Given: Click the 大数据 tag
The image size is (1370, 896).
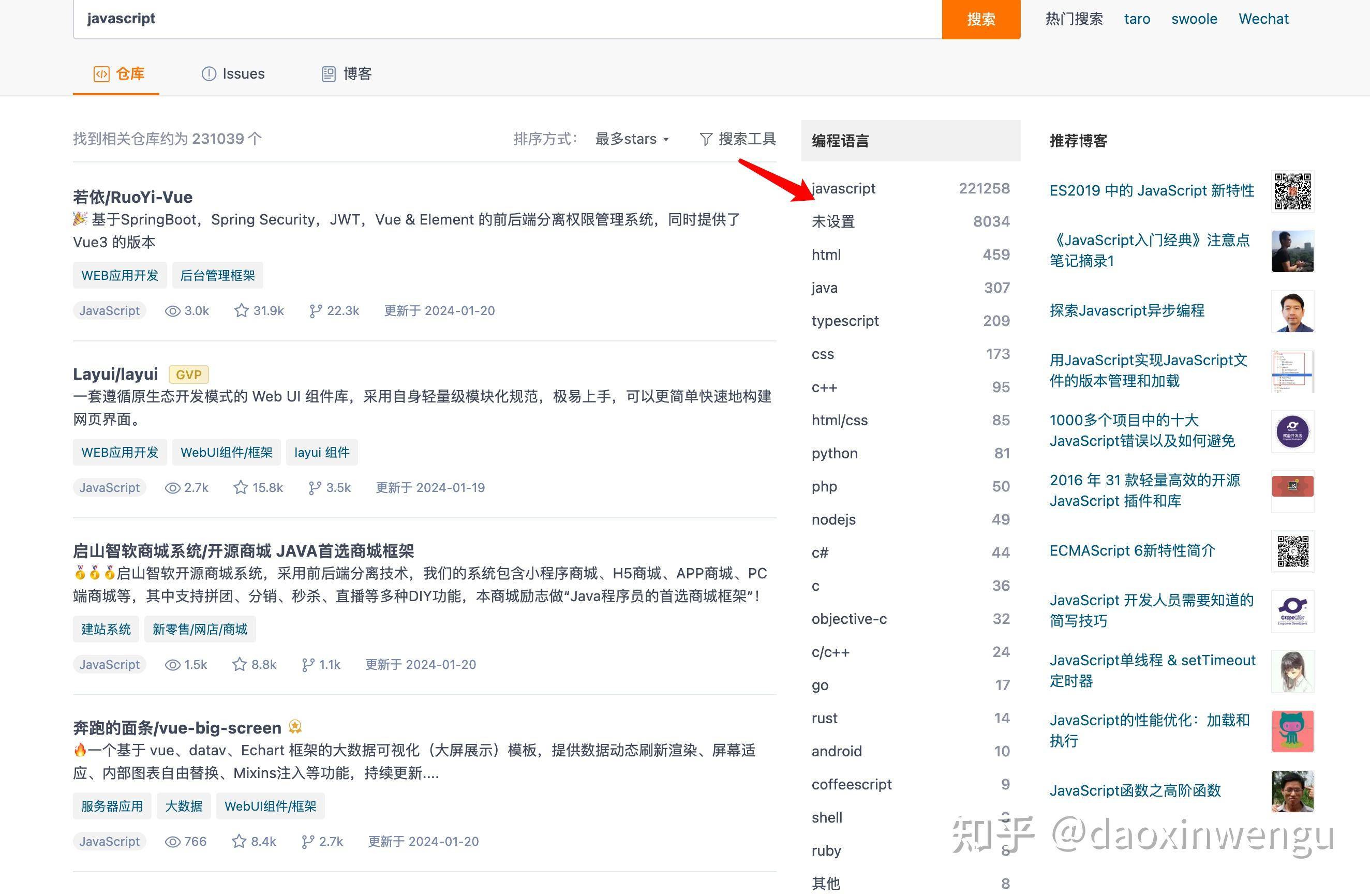Looking at the screenshot, I should tap(184, 806).
